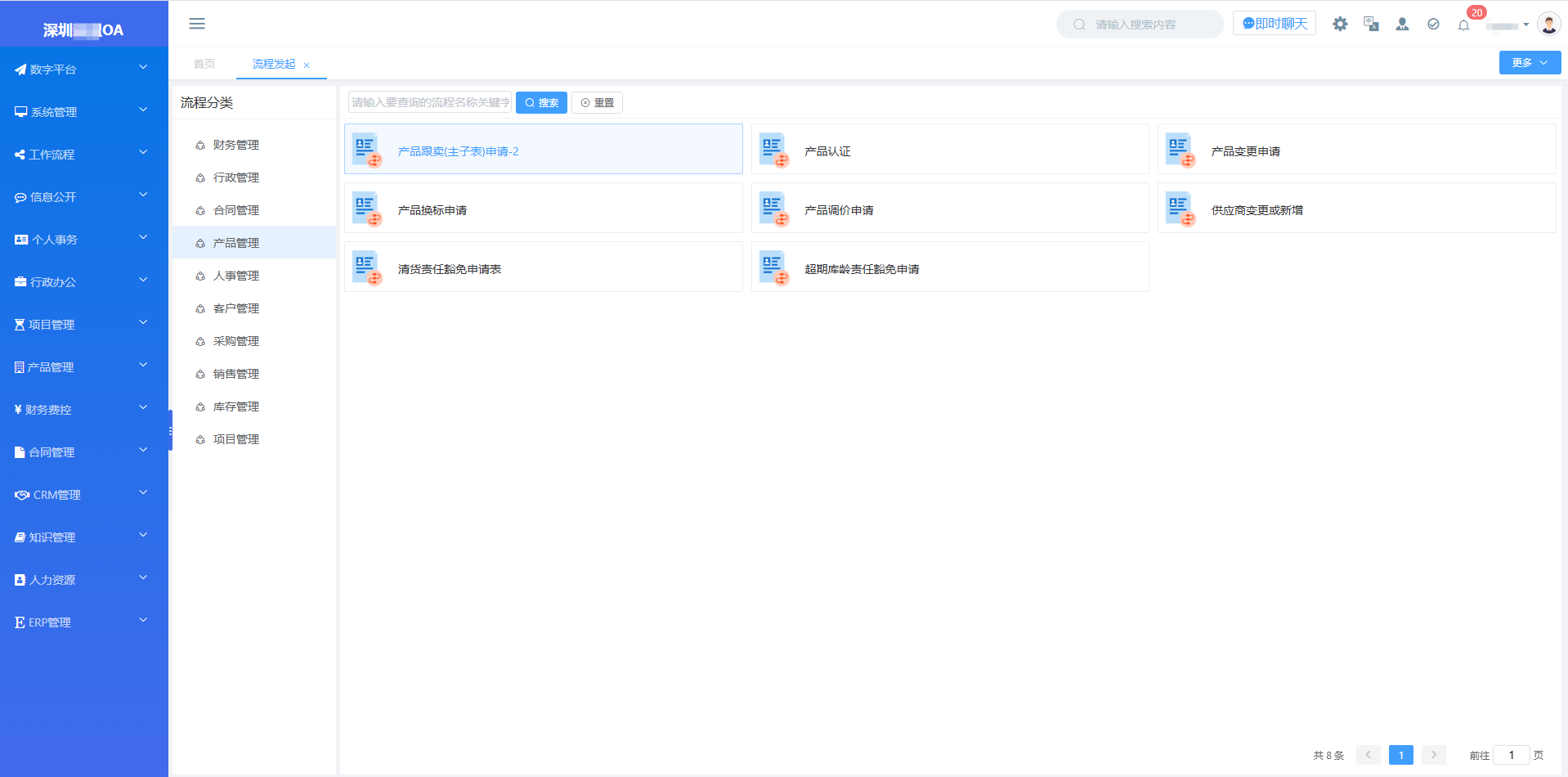Click the 产品换标申请 form icon

tap(367, 209)
